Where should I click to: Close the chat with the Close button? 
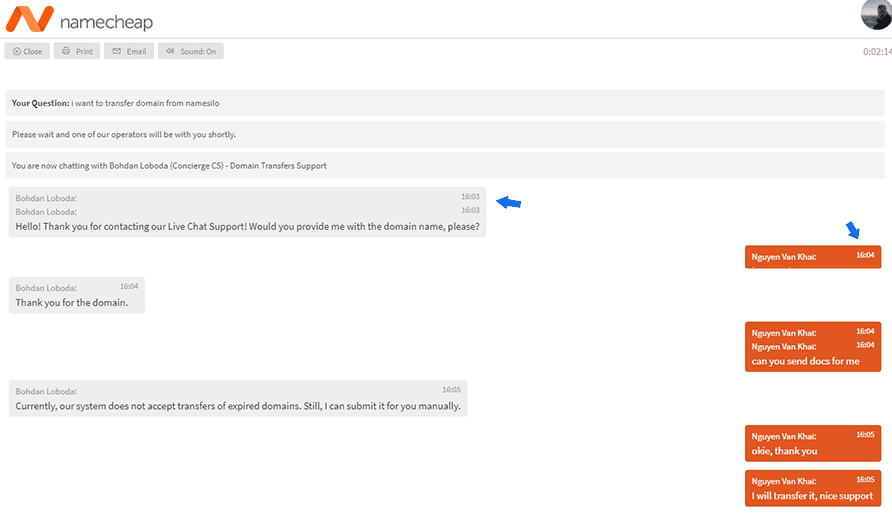click(x=27, y=51)
